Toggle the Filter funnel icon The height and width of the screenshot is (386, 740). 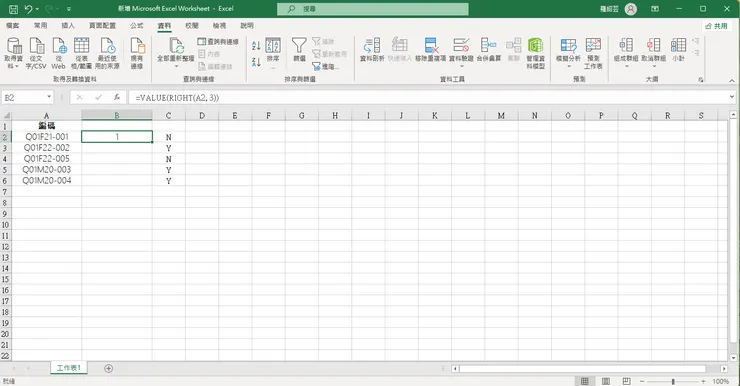[x=299, y=46]
